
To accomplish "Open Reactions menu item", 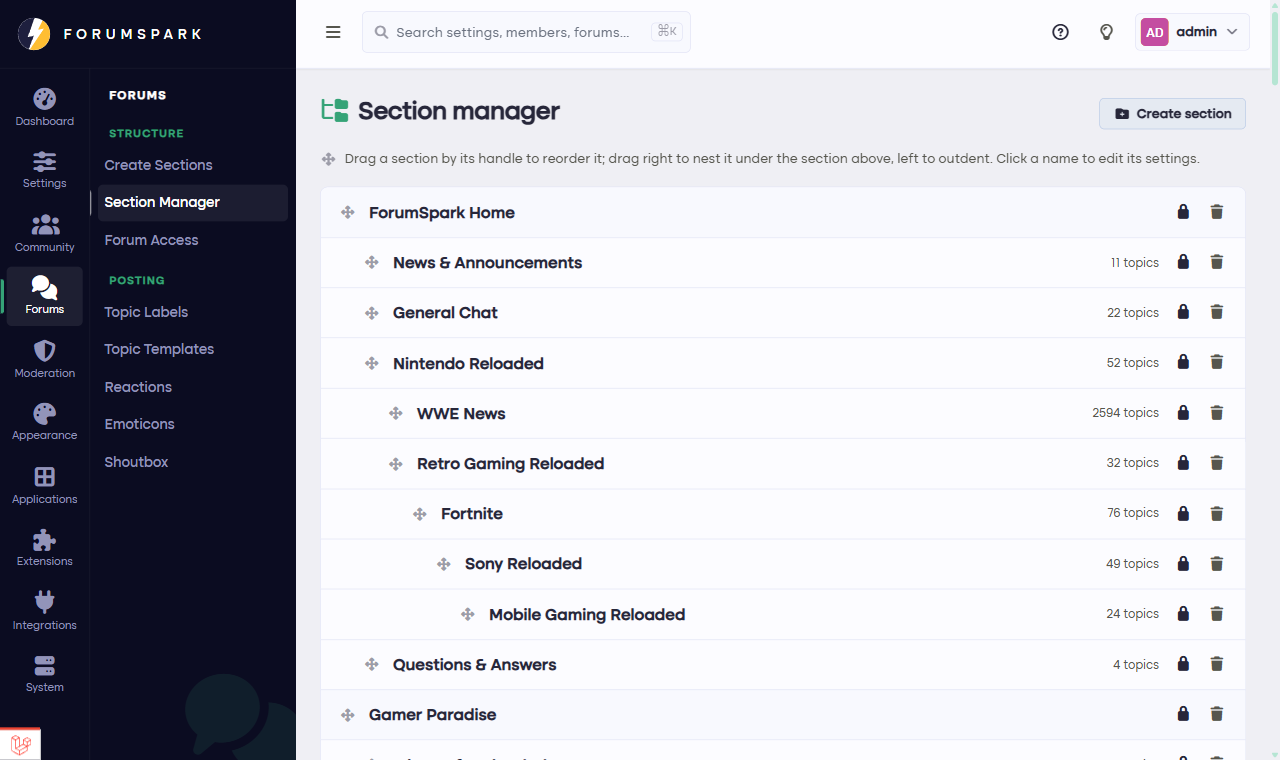I will click(138, 387).
